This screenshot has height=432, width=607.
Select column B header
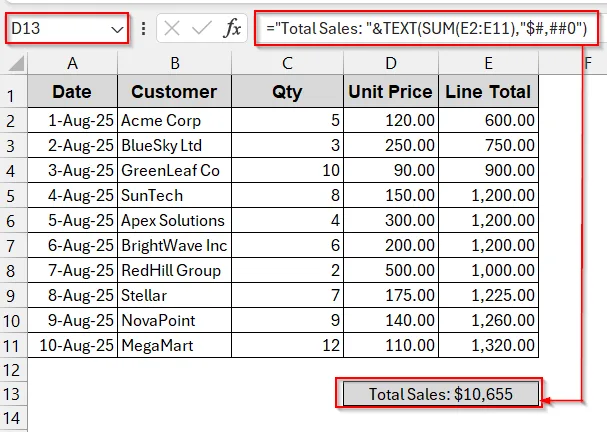[x=175, y=63]
